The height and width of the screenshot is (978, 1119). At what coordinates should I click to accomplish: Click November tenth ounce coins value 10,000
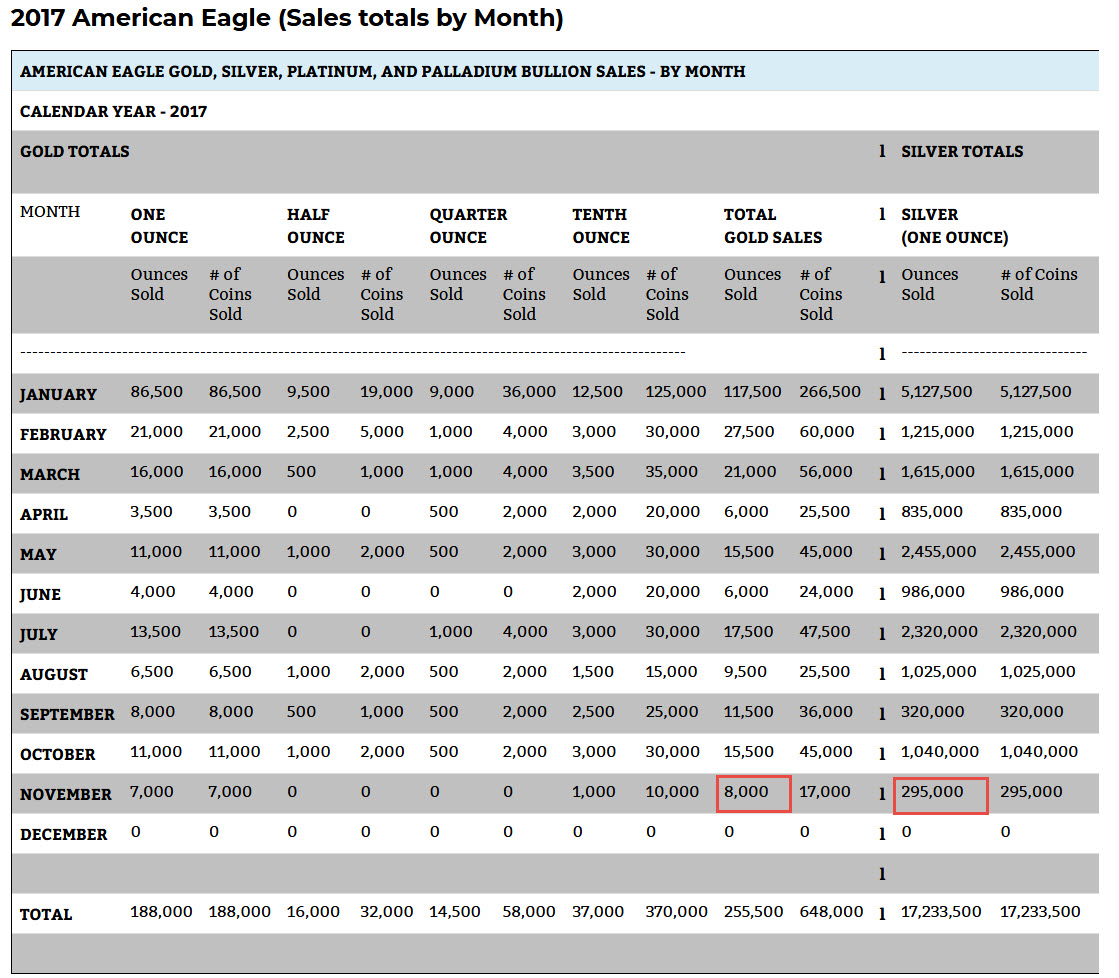click(672, 792)
